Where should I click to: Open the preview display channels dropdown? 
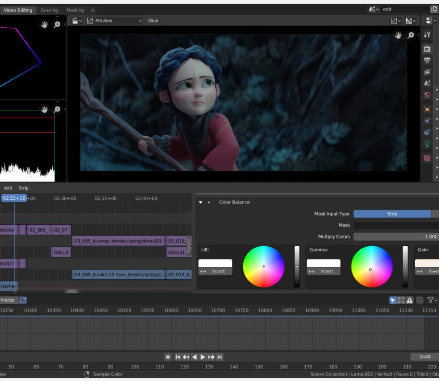tap(395, 21)
